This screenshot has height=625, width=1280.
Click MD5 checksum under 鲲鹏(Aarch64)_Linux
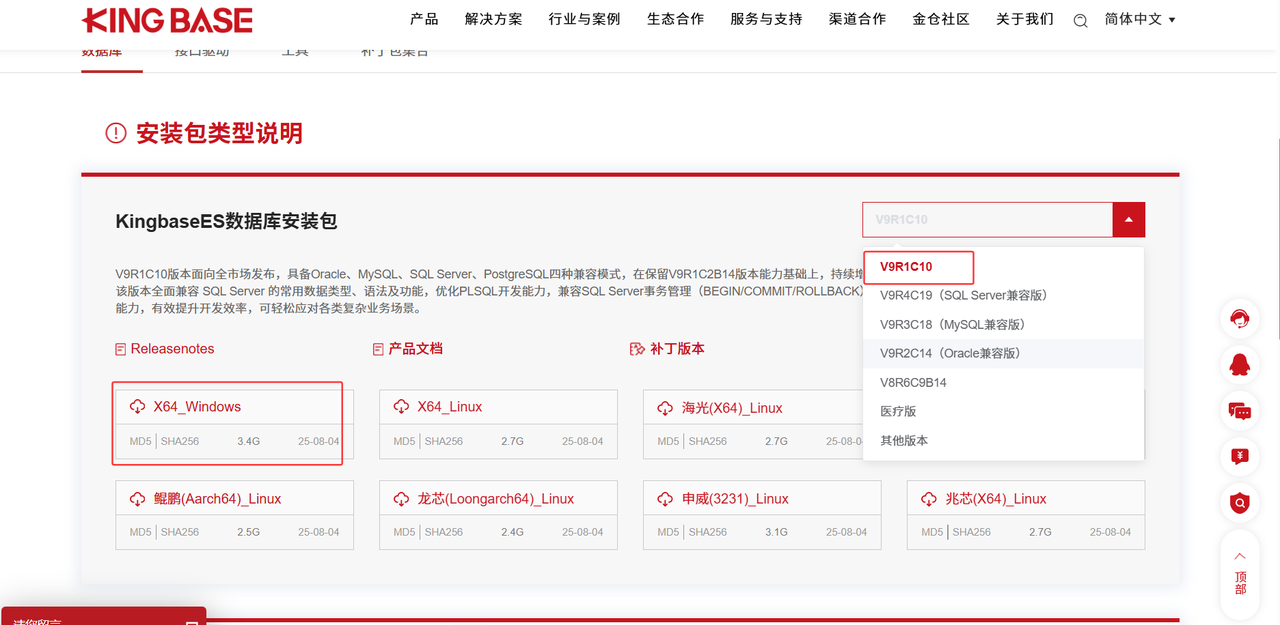[x=140, y=532]
